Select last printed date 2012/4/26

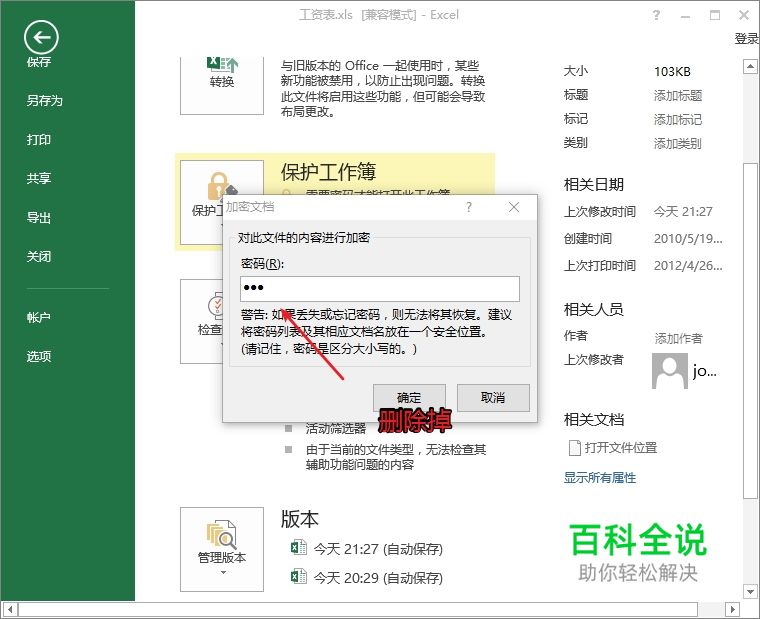[688, 266]
